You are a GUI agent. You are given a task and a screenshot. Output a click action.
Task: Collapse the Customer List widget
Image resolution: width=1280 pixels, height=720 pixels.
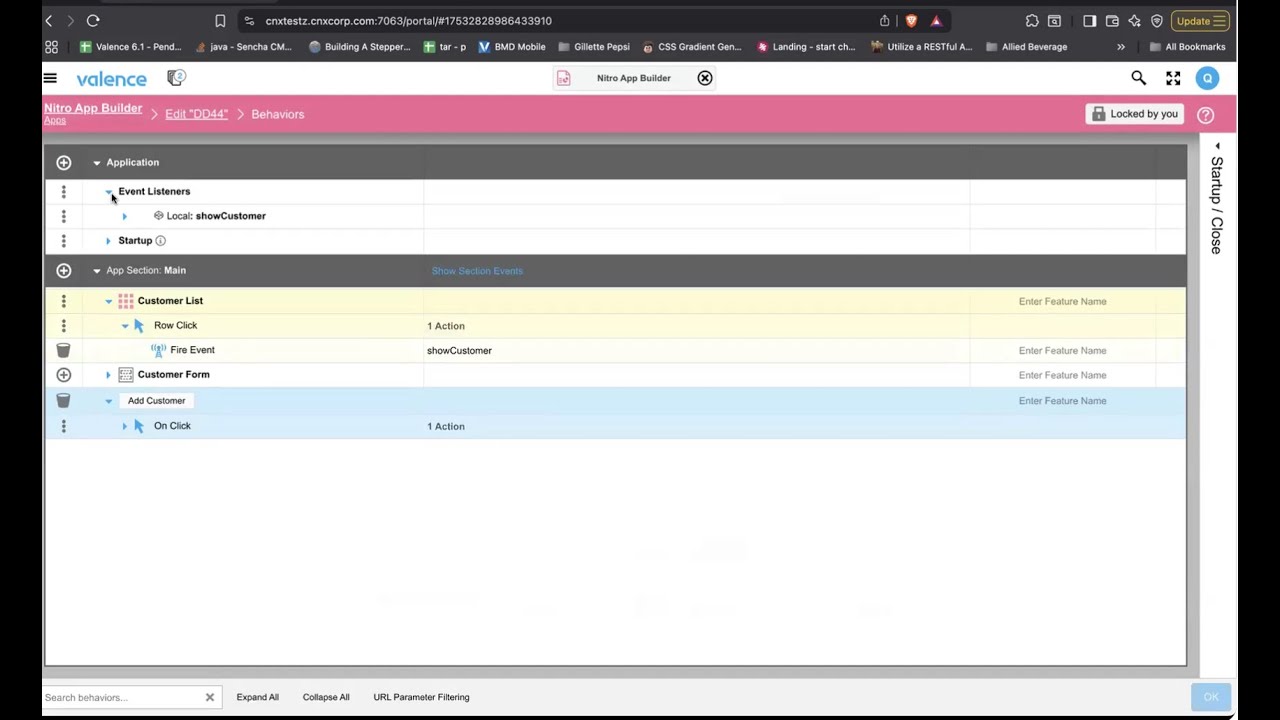(x=109, y=301)
